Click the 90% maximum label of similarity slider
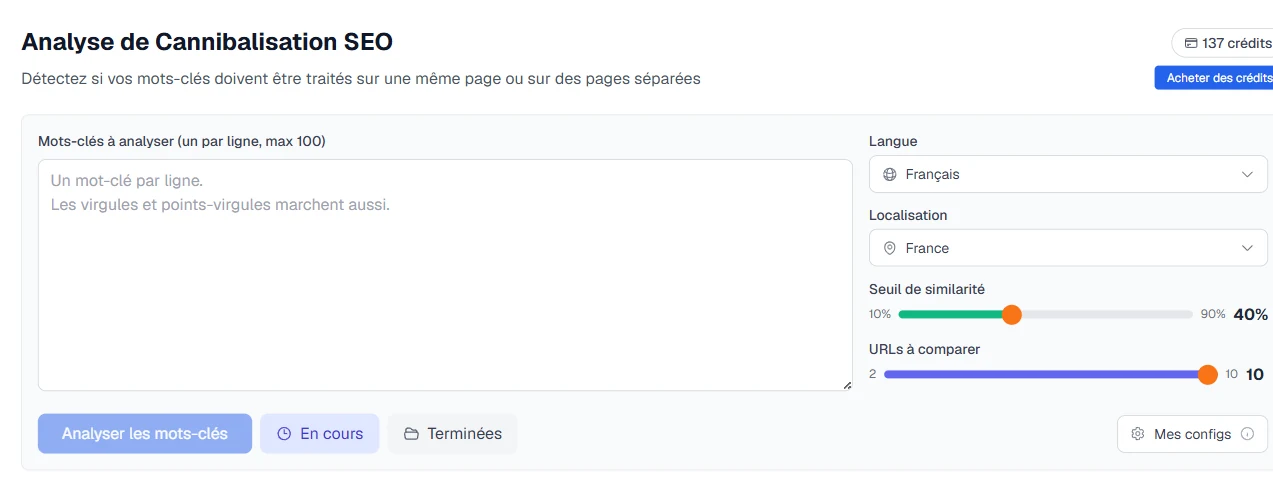 click(x=1213, y=314)
